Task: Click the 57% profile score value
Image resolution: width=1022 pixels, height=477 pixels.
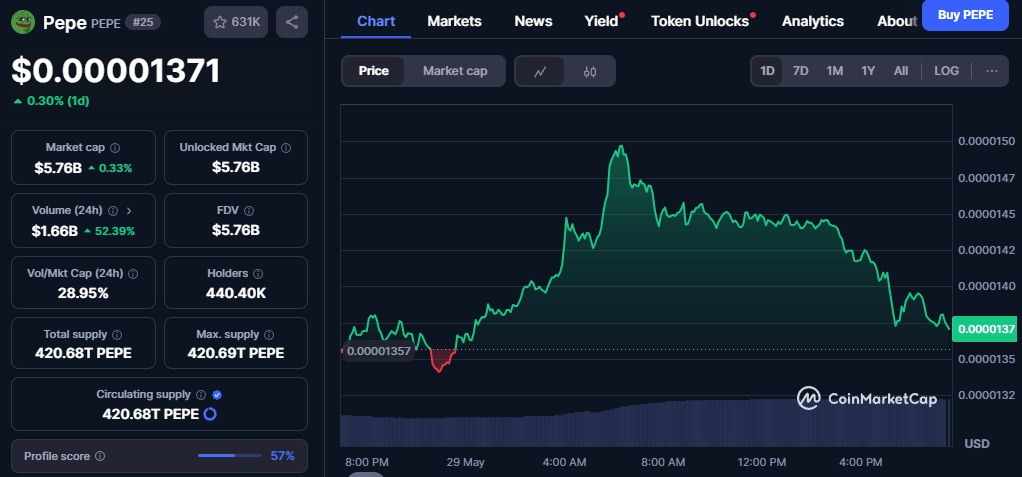Action: (x=282, y=455)
